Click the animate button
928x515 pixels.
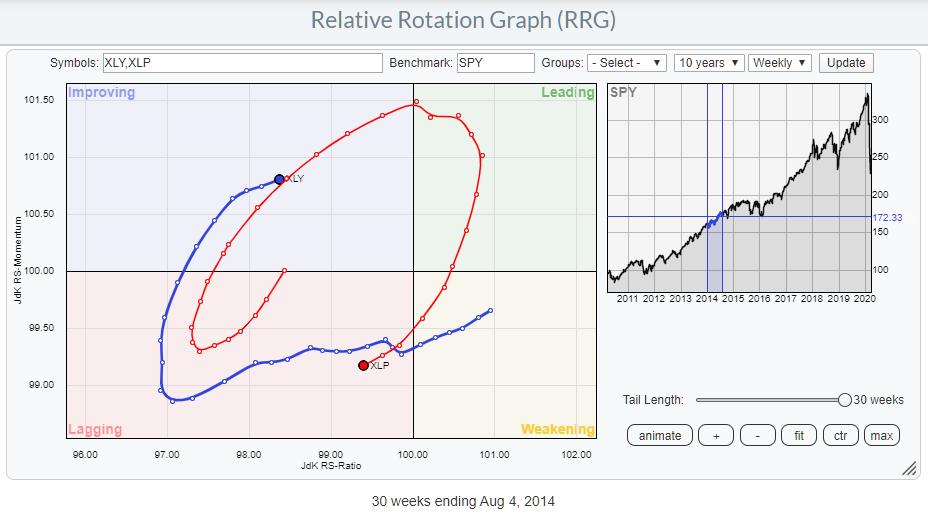point(660,435)
